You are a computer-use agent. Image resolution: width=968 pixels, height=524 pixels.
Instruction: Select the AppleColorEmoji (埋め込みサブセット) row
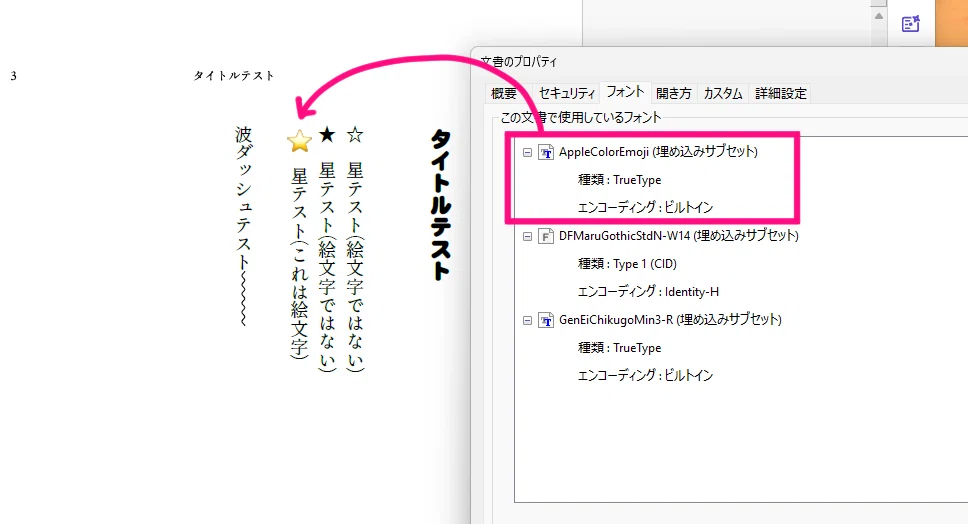658,152
